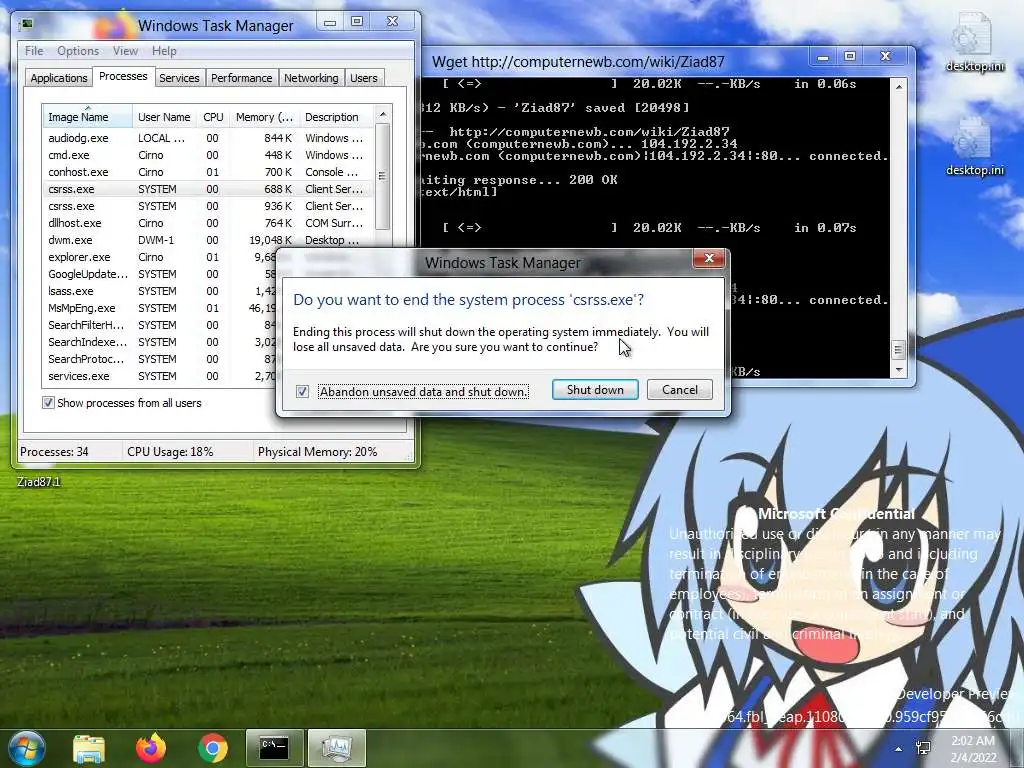Click the Wget console scroll down arrow

pos(899,370)
